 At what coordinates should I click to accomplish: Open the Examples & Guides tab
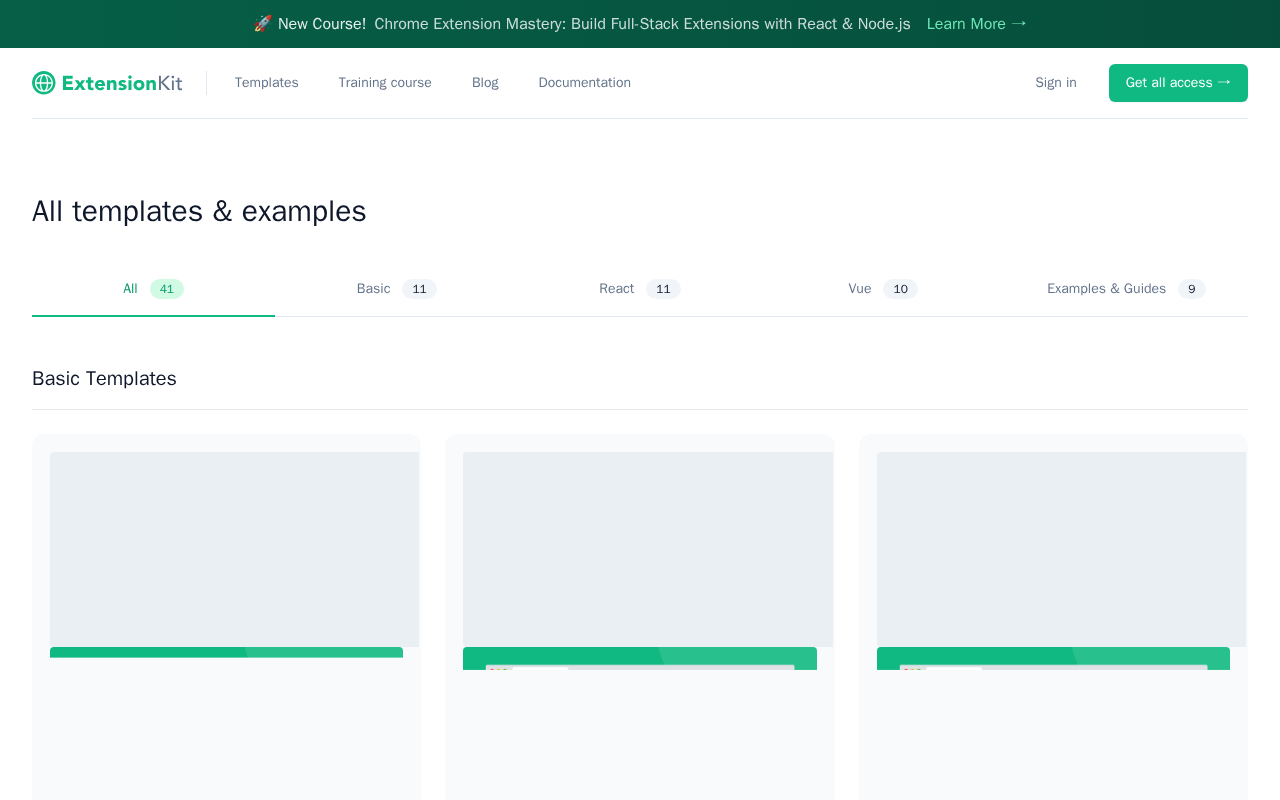coord(1126,289)
